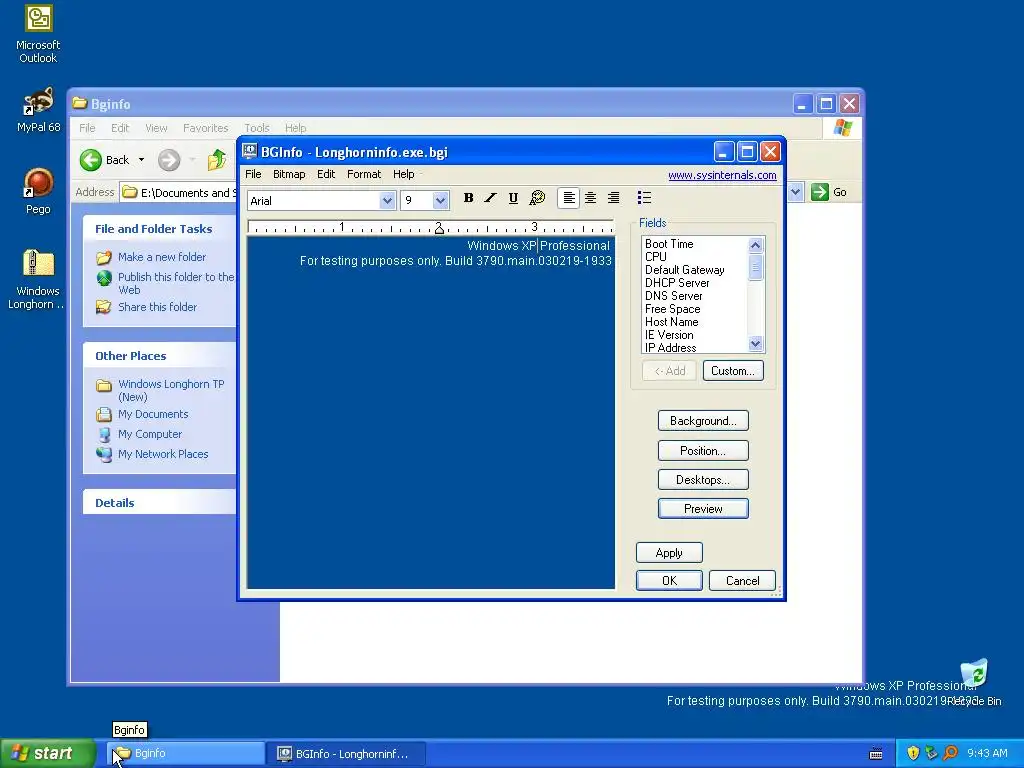Open the text color palette icon
The width and height of the screenshot is (1024, 768).
click(537, 198)
